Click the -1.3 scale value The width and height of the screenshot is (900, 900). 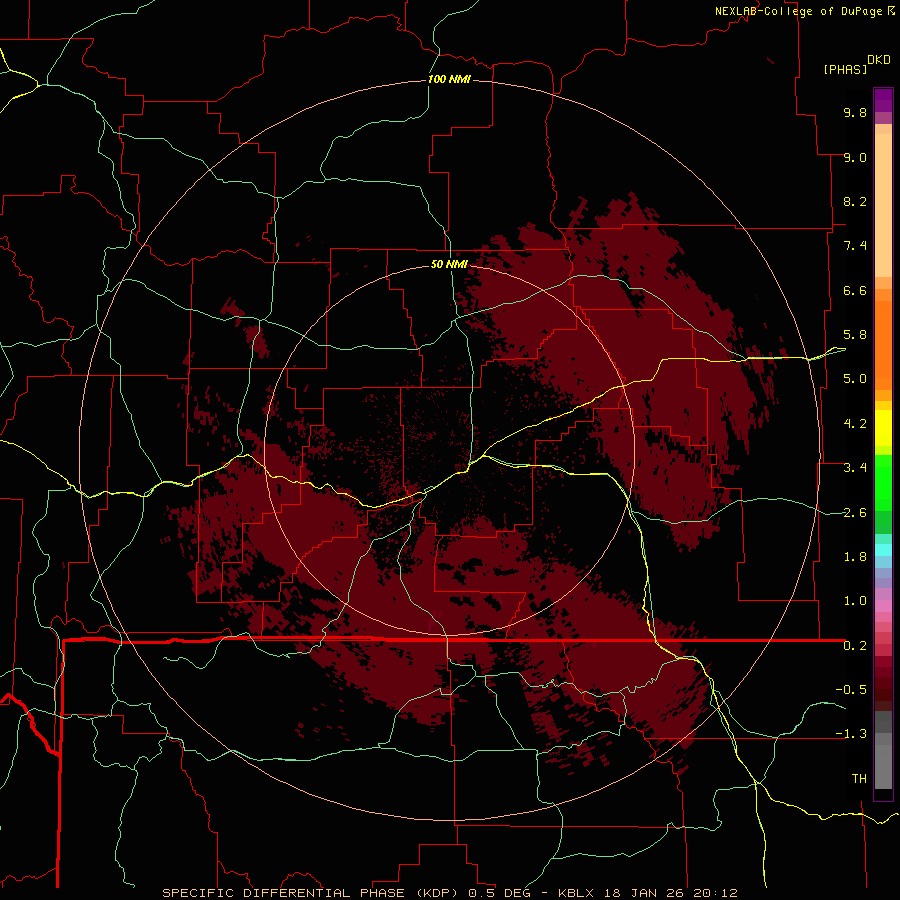click(x=851, y=734)
